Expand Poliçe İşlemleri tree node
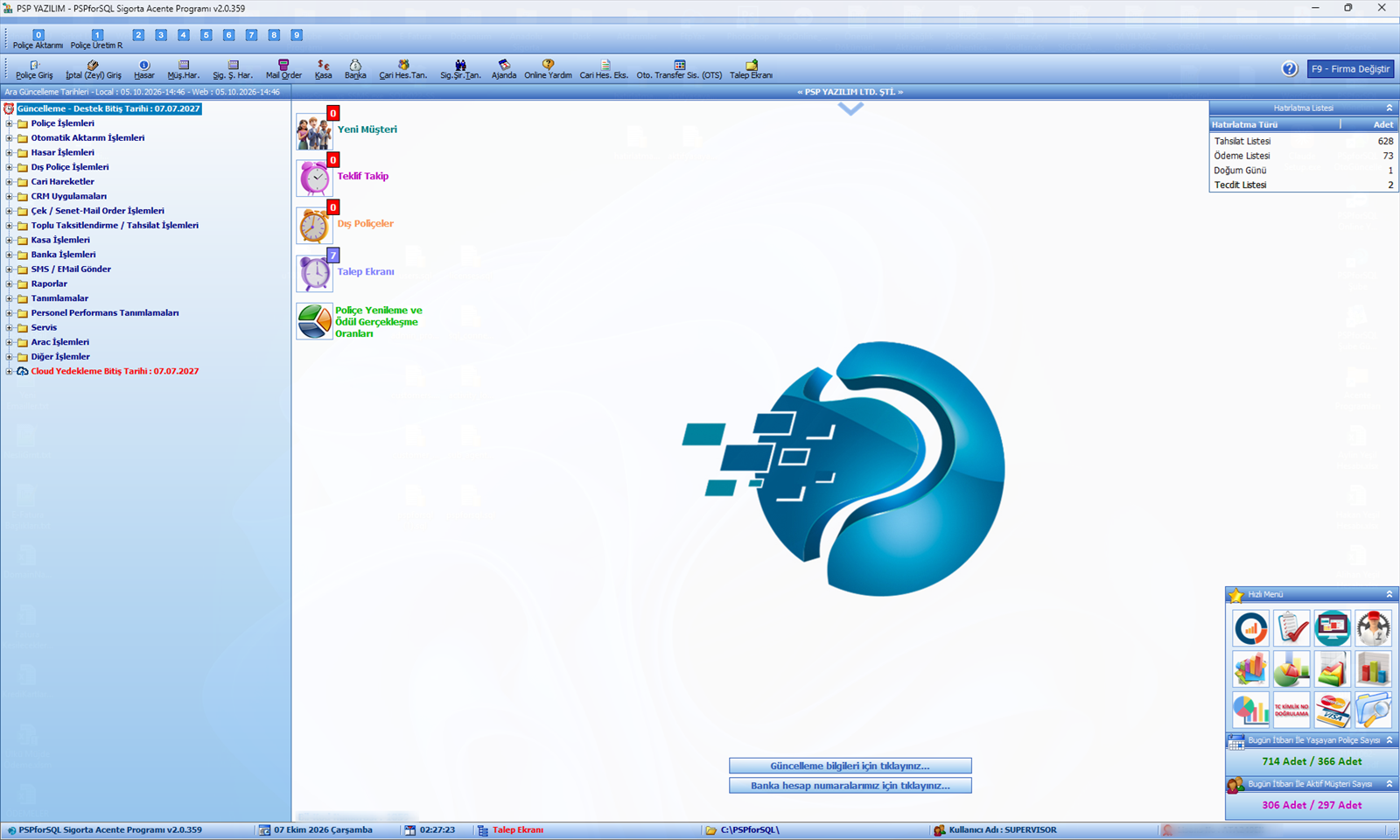 (x=10, y=123)
